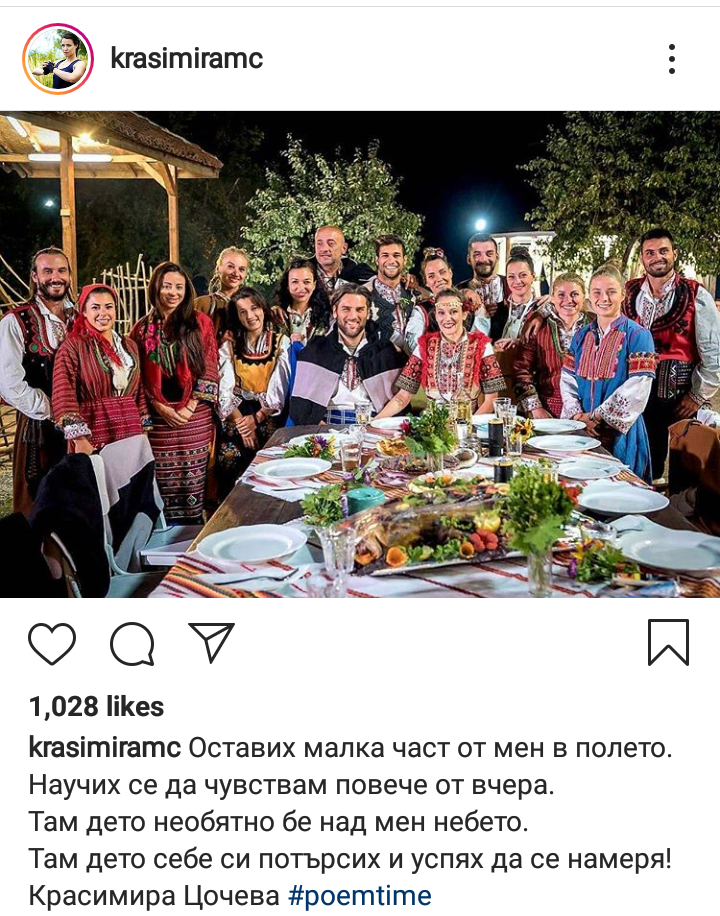Viewport: 720px width, 916px height.
Task: Tap the woman in the blue folk costume
Action: point(608,374)
